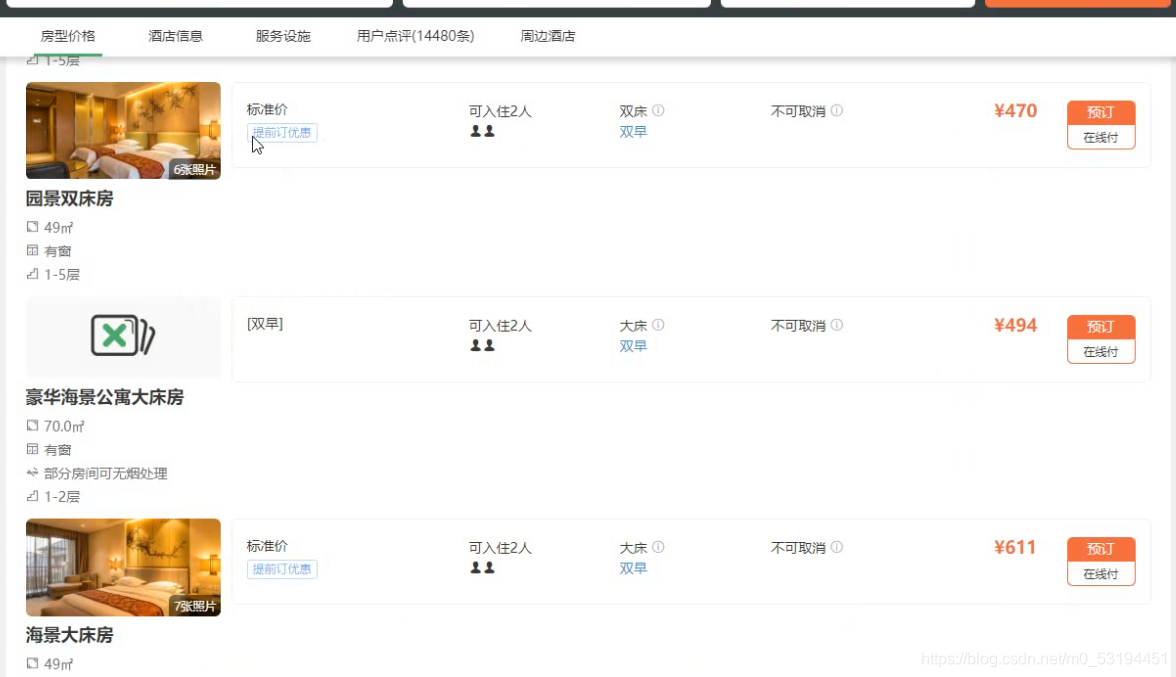The width and height of the screenshot is (1176, 677).
Task: Go to the 周边酒店 tab
Action: click(548, 36)
